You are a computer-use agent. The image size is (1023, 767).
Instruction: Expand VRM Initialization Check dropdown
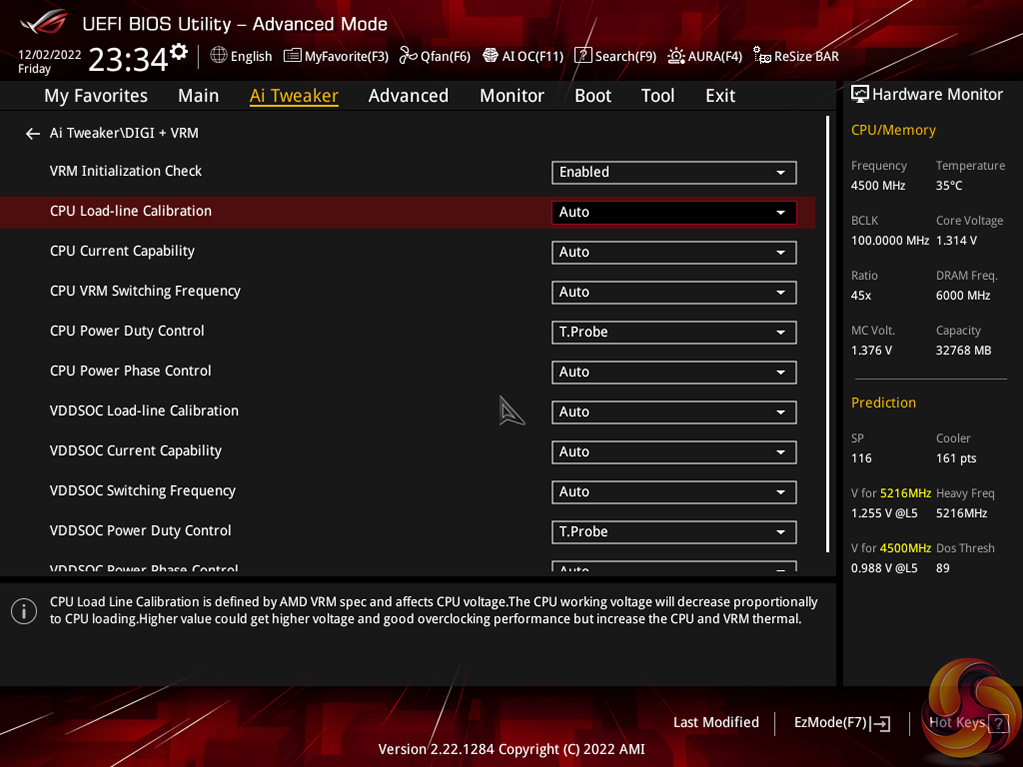(673, 172)
